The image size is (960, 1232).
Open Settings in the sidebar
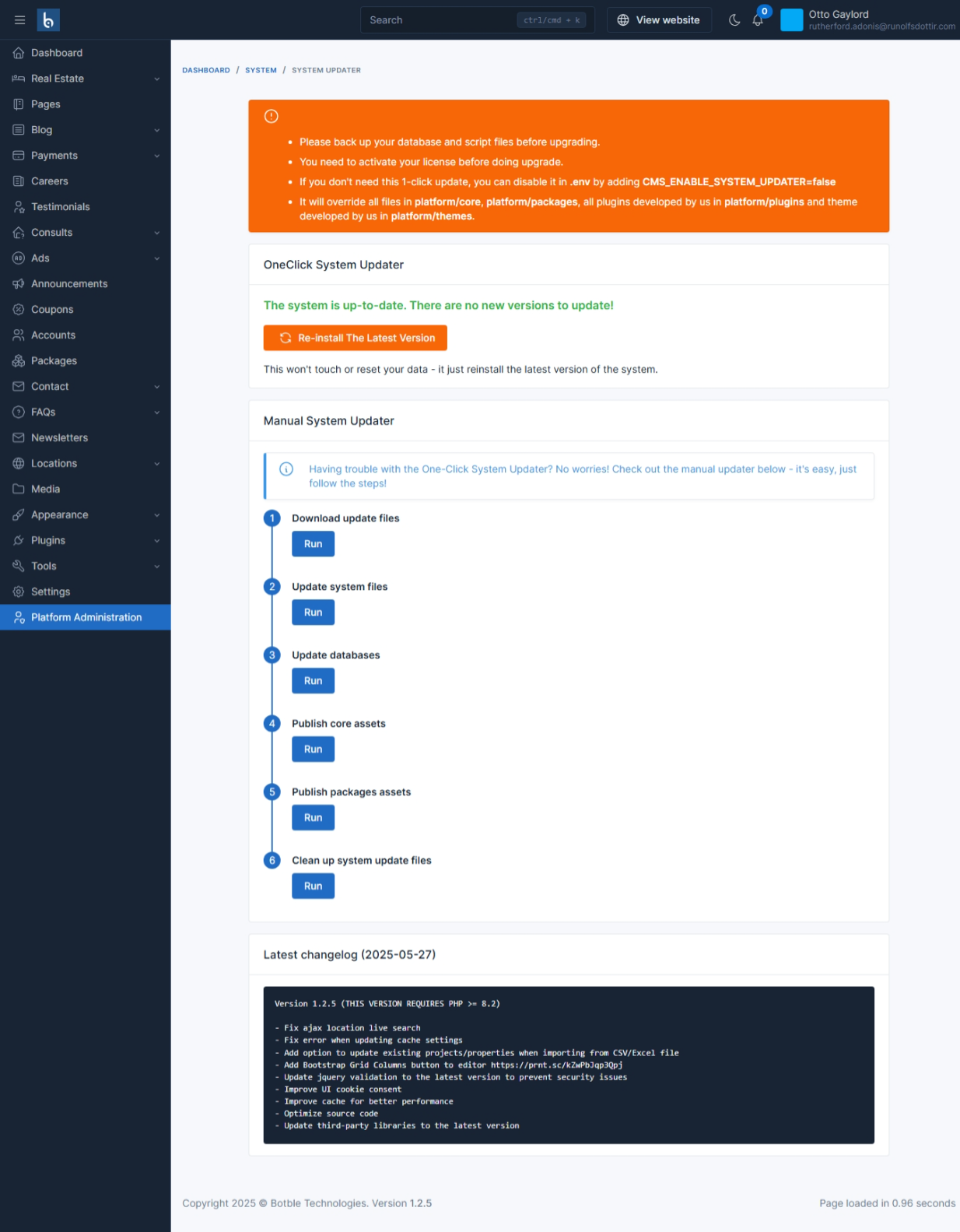(86, 592)
